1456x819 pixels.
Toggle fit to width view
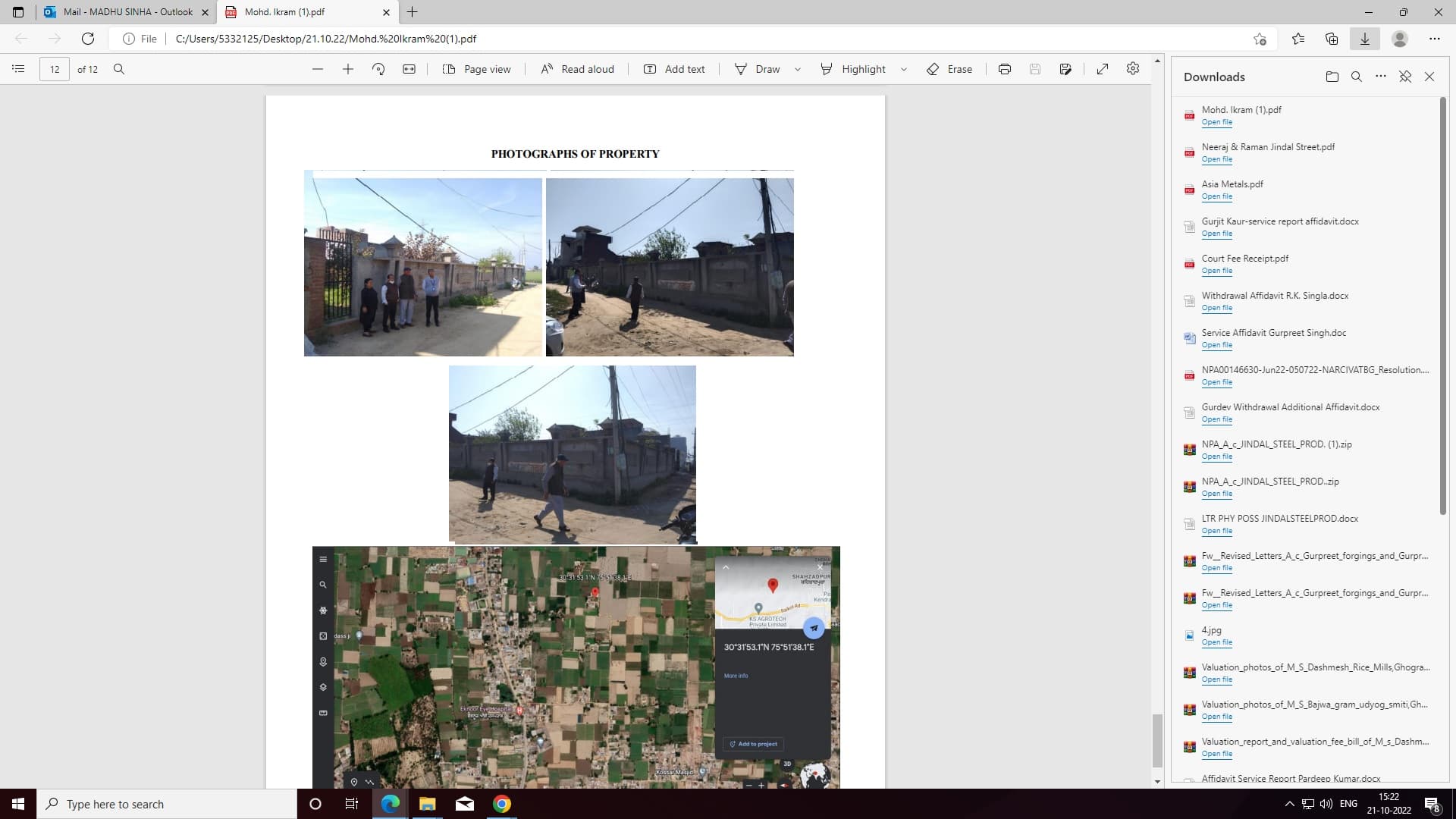pyautogui.click(x=409, y=69)
